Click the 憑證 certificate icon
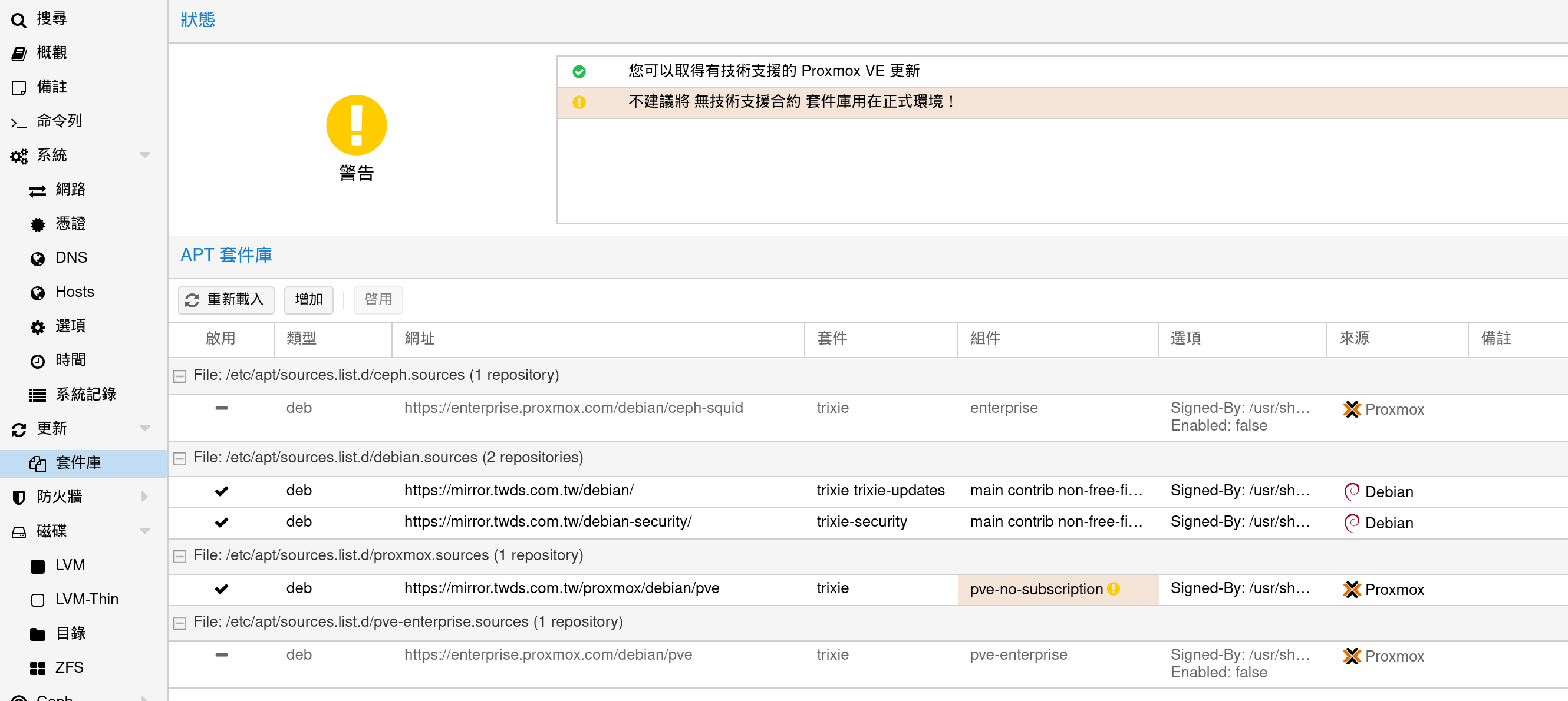The image size is (1568, 701). (x=38, y=225)
